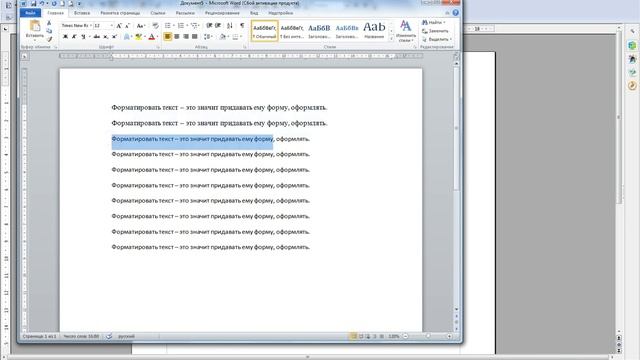This screenshot has height=360, width=640.
Task: Open the multilevel list dropdown
Action: (196, 26)
